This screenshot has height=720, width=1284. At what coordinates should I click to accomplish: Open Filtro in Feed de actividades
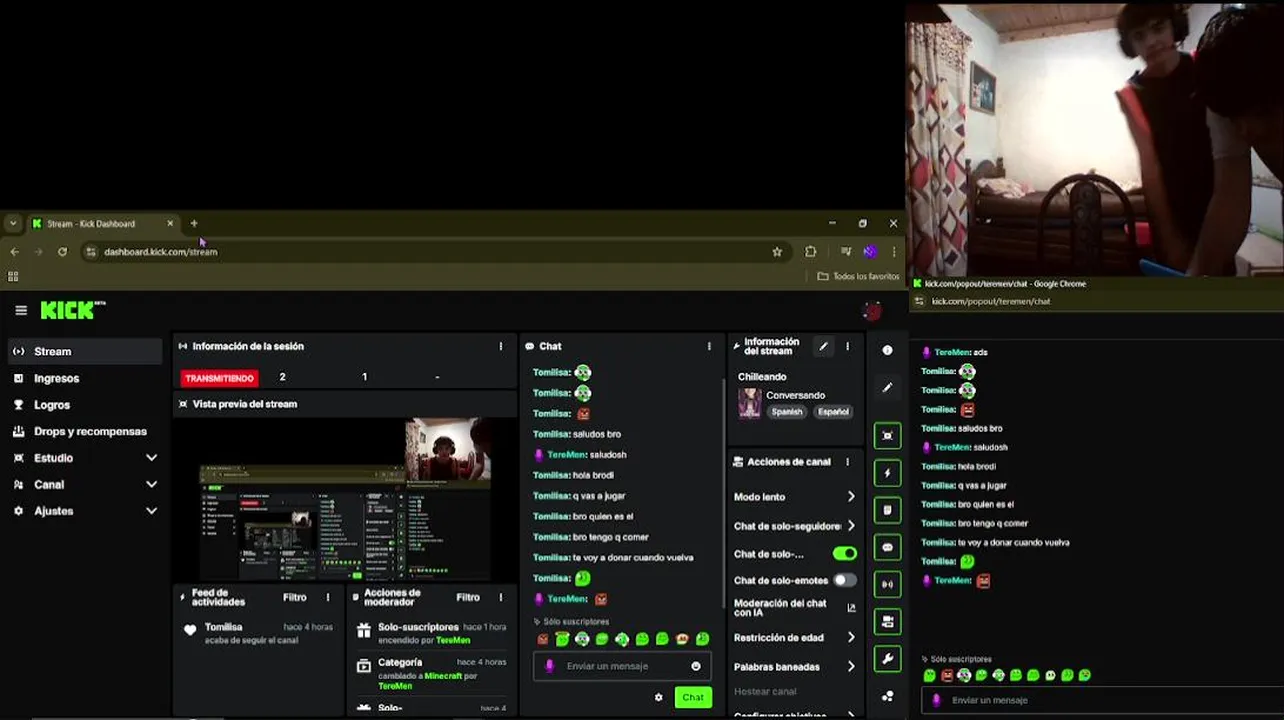point(294,597)
